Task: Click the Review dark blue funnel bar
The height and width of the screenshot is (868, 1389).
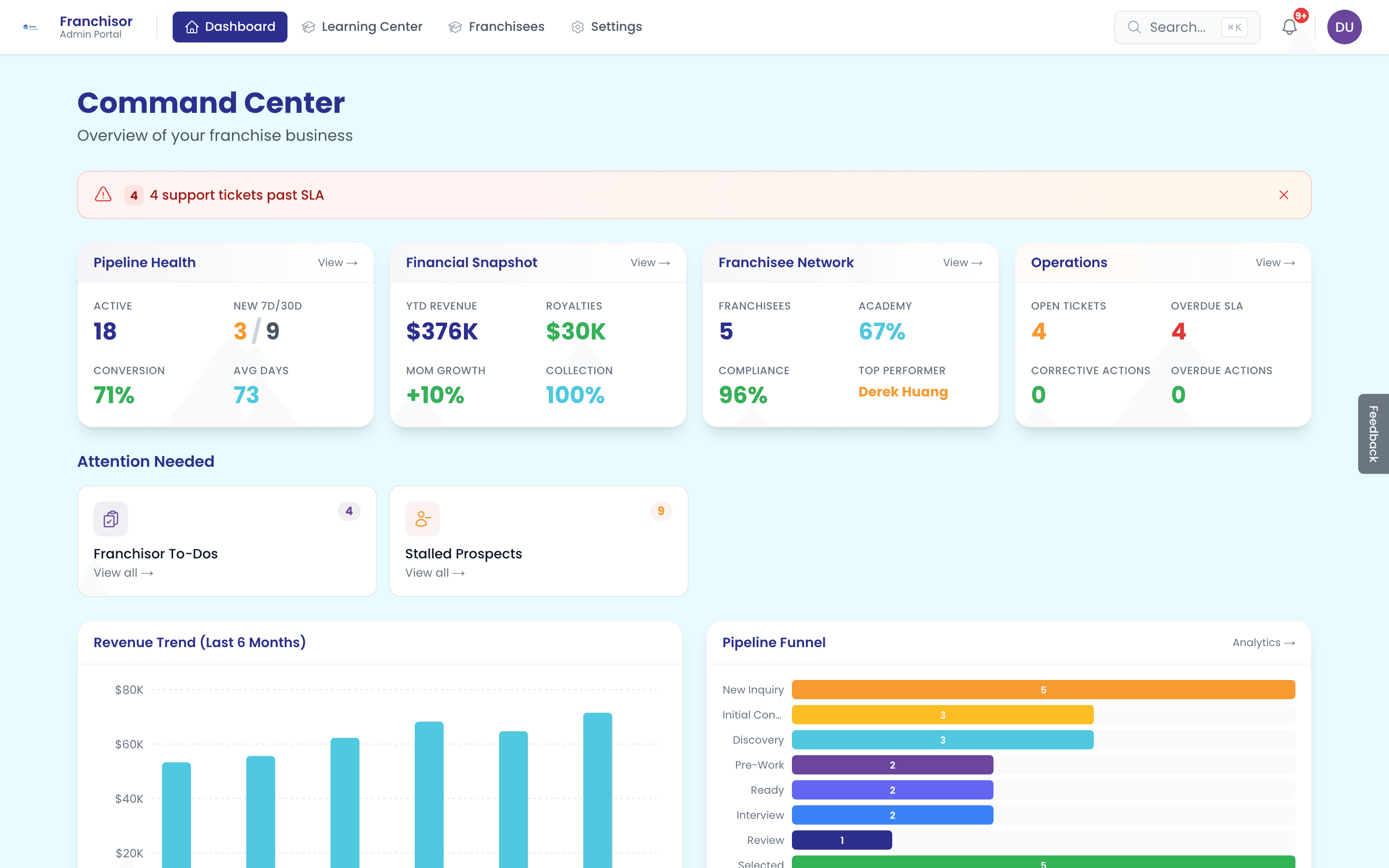Action: point(842,840)
